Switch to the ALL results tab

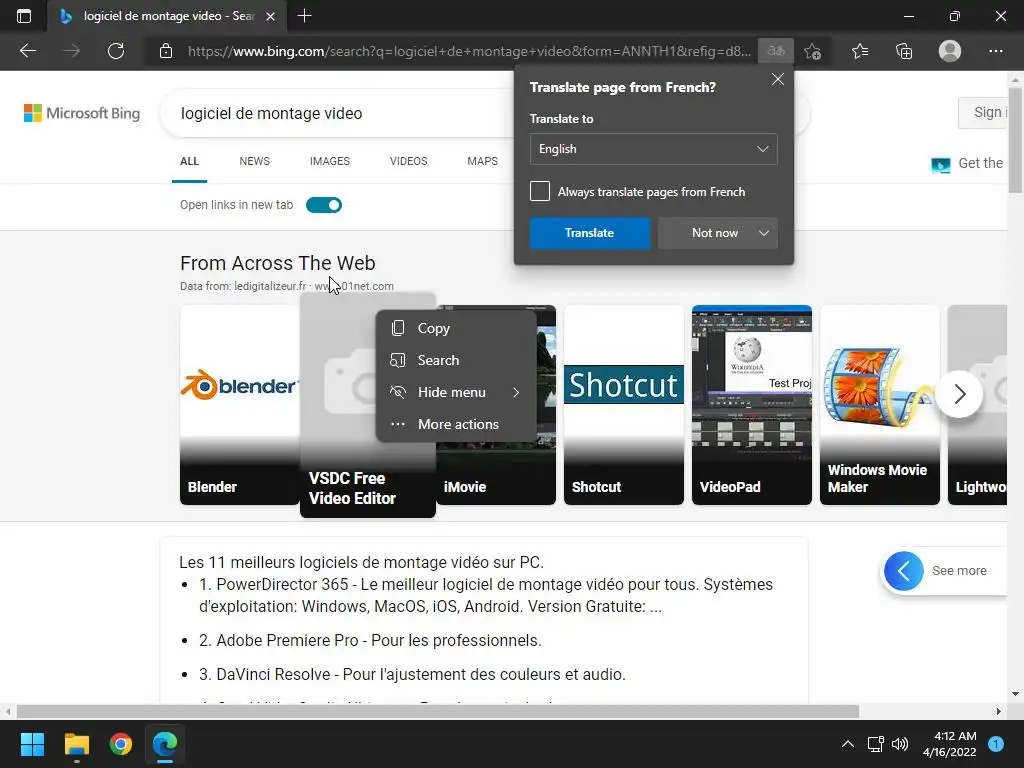coord(189,161)
